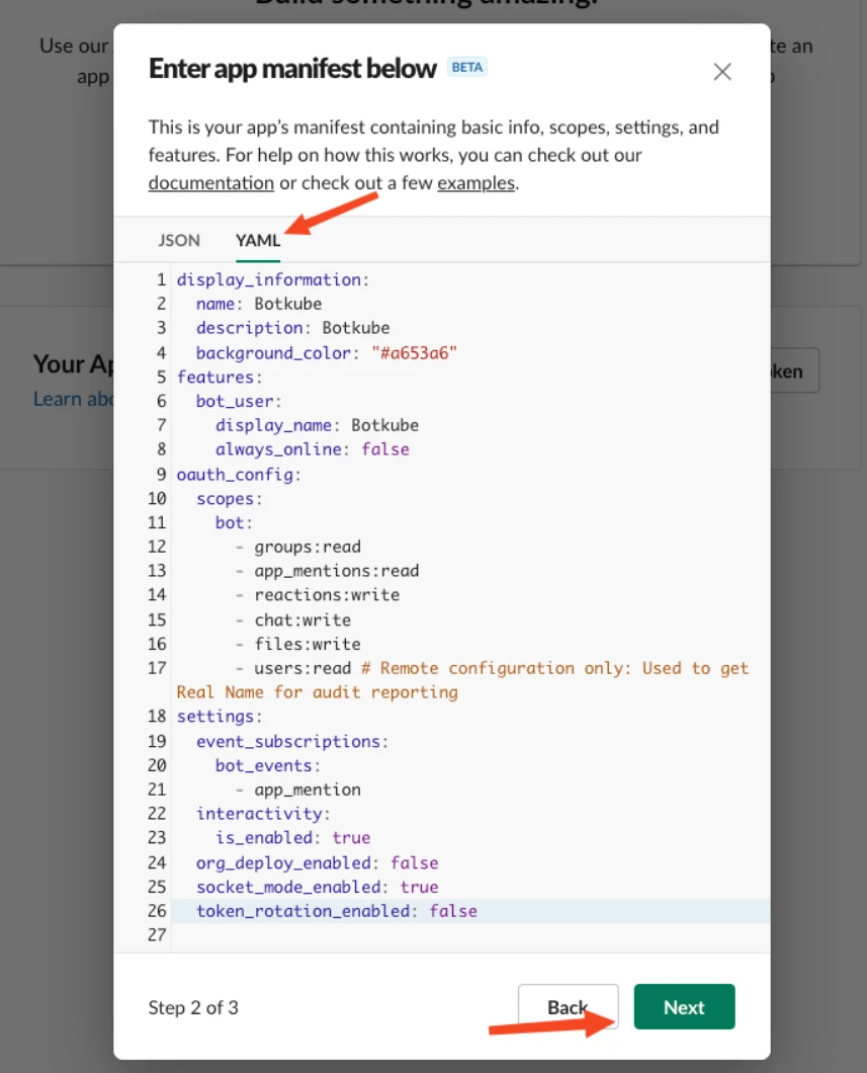Viewport: 867px width, 1073px height.
Task: Switch to the JSON tab
Action: click(179, 240)
